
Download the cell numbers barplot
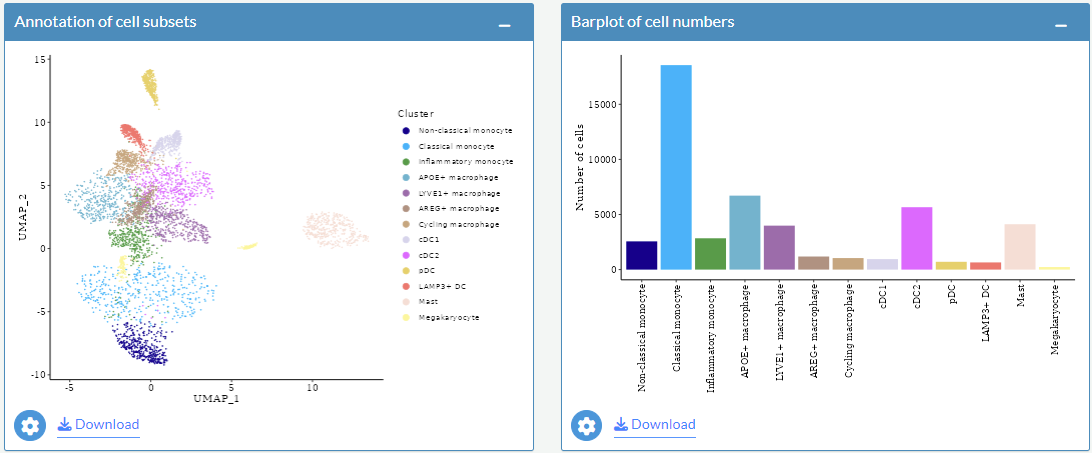pos(655,425)
